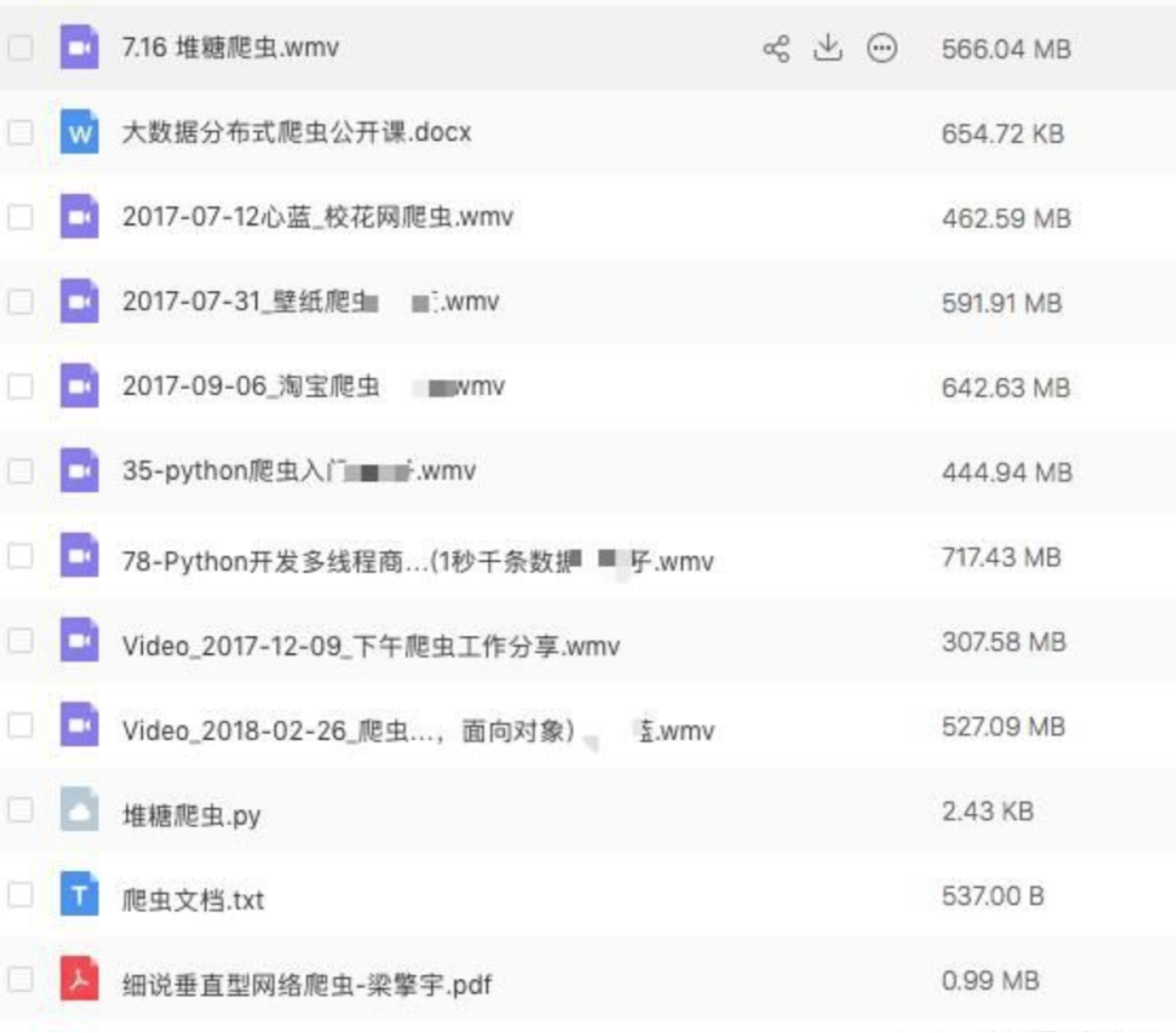Check the box for 2017-07-12心蓝_校花网爬虫.wmv
This screenshot has height=1033, width=1176.
21,217
